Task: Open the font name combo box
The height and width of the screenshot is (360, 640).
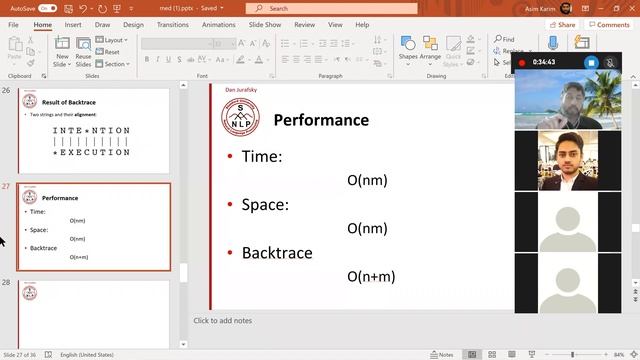Action: (x=177, y=43)
